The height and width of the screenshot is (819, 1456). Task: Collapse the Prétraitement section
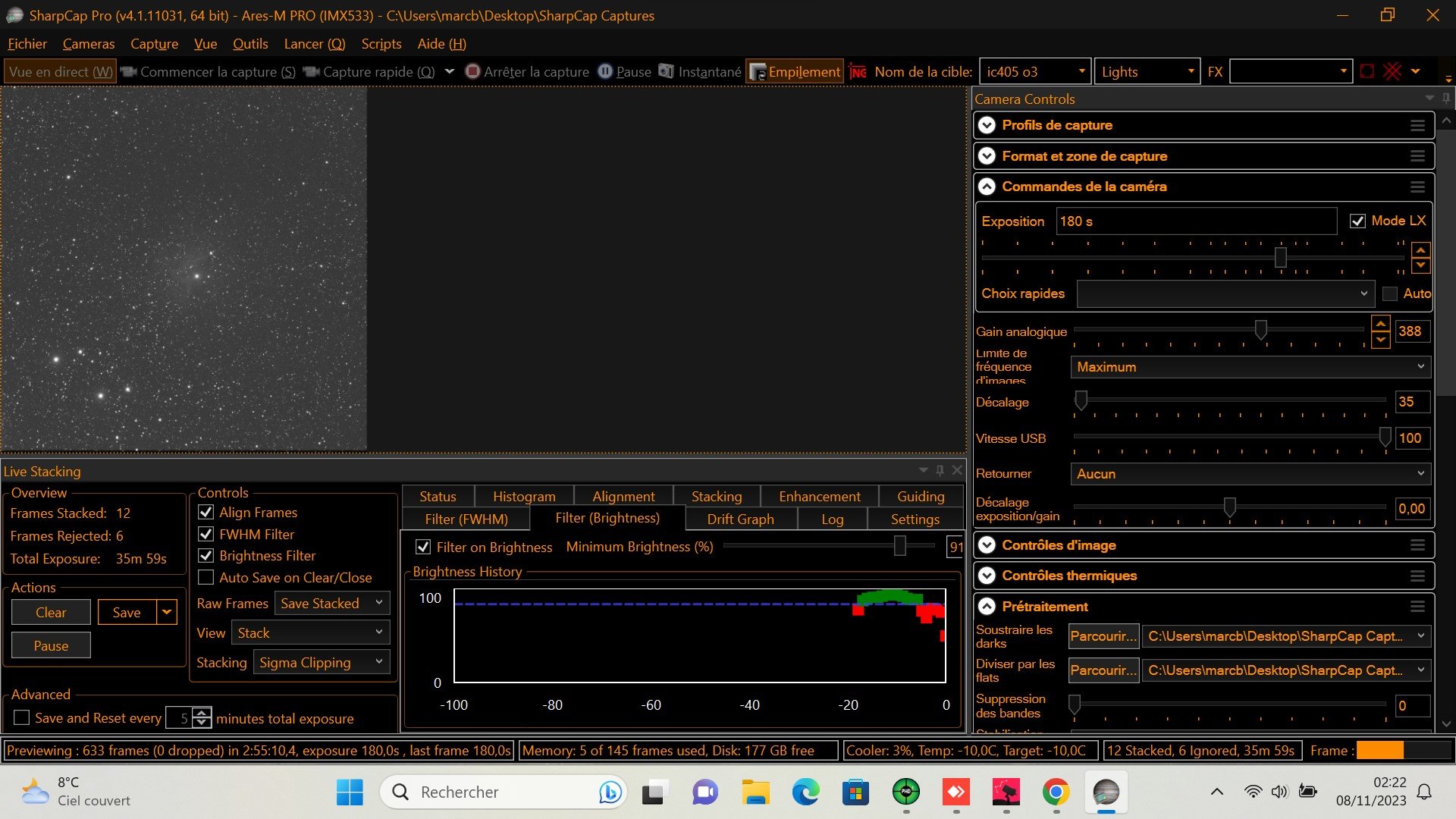(987, 607)
